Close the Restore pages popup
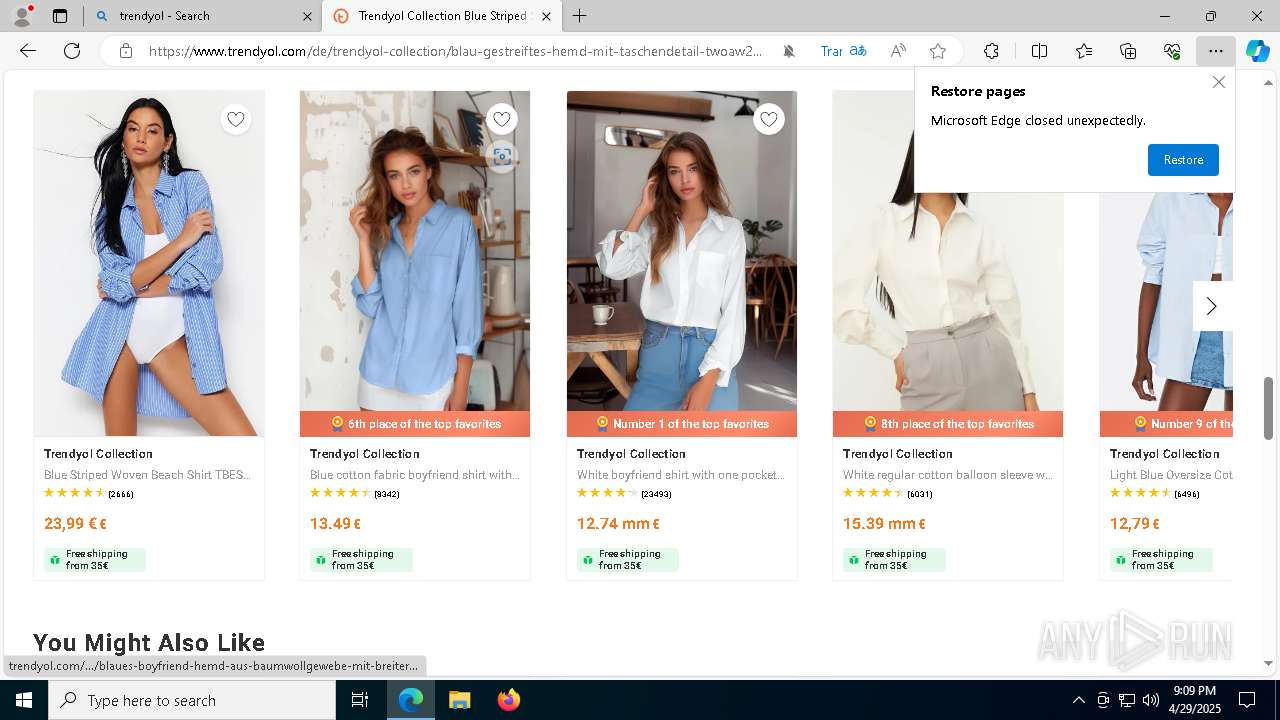This screenshot has height=720, width=1280. pos(1218,82)
